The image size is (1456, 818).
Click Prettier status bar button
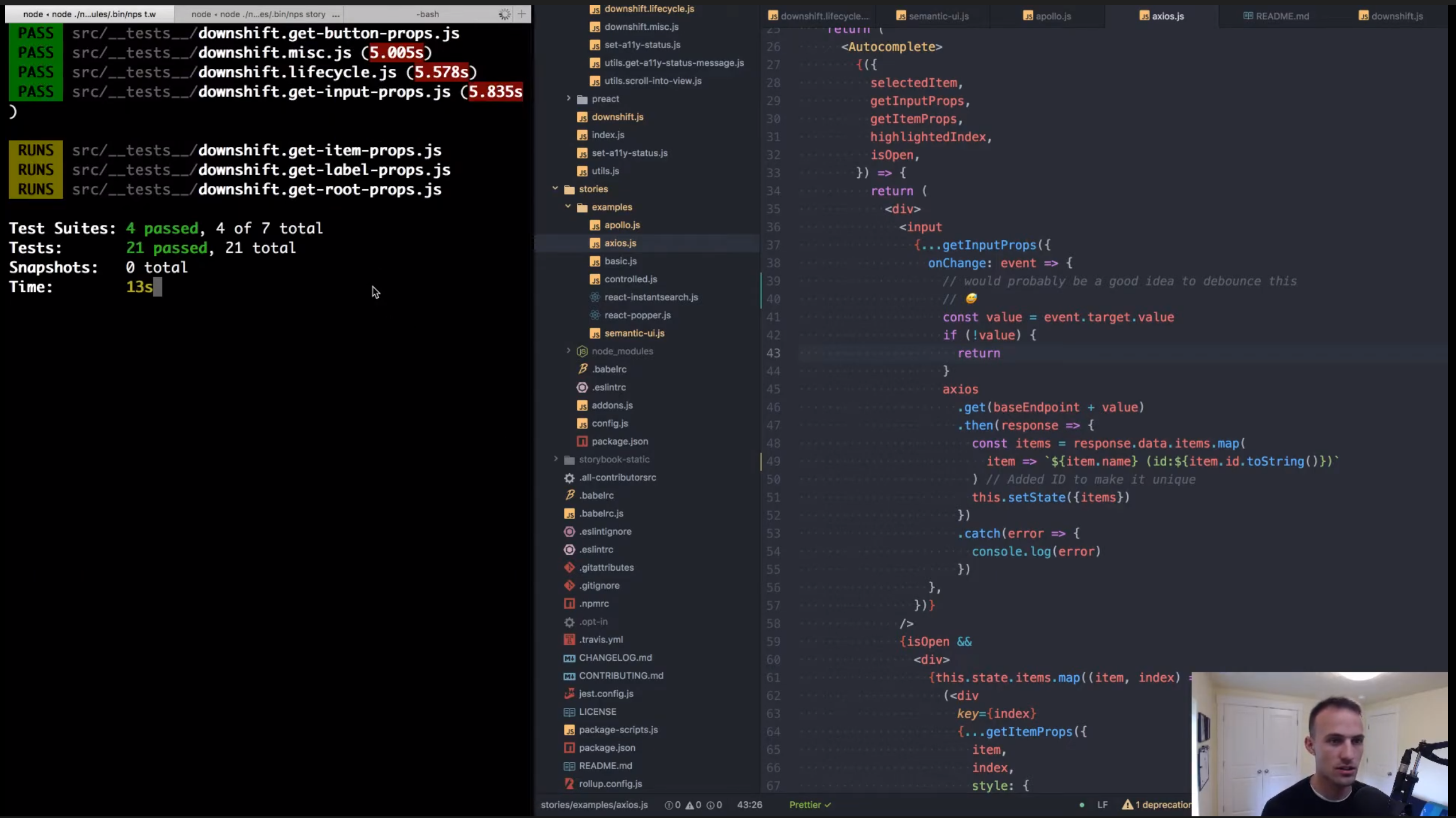point(809,805)
